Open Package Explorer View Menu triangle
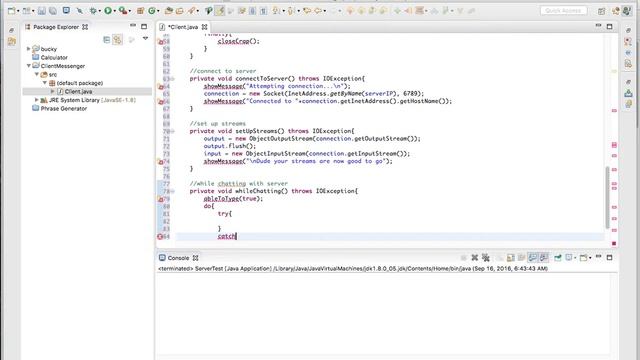This screenshot has width=640, height=360. (145, 38)
